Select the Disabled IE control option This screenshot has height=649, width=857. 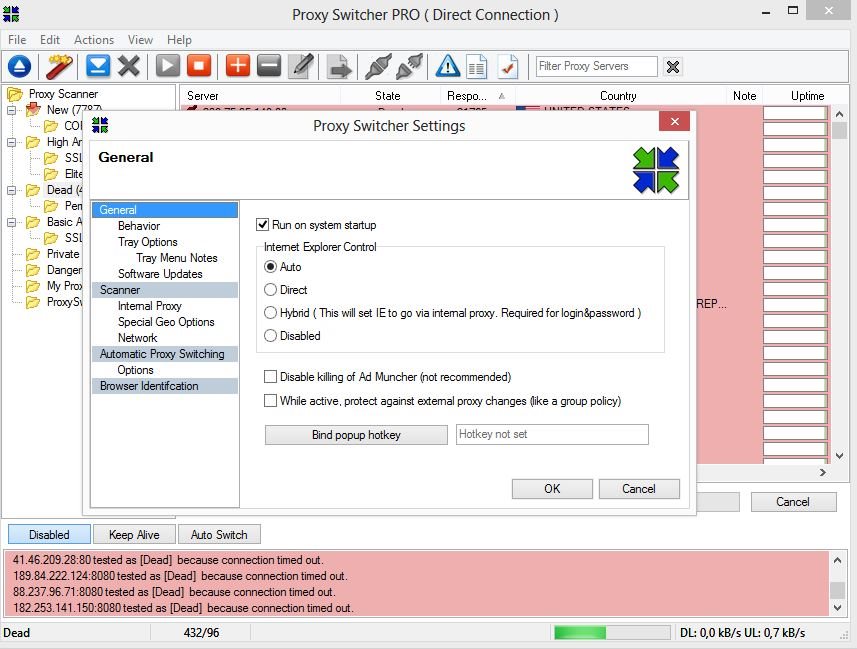[x=270, y=336]
